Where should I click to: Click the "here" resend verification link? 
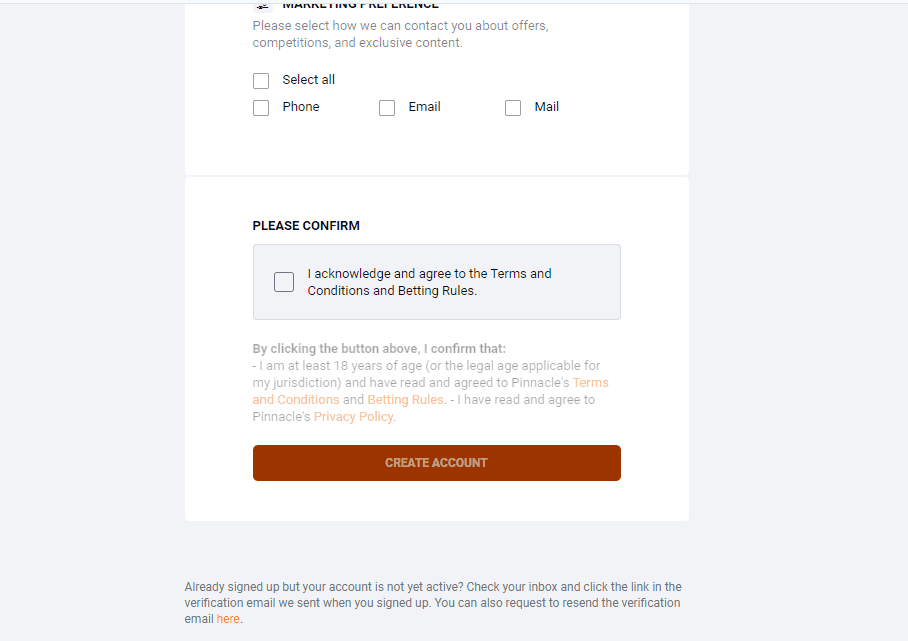click(x=228, y=619)
